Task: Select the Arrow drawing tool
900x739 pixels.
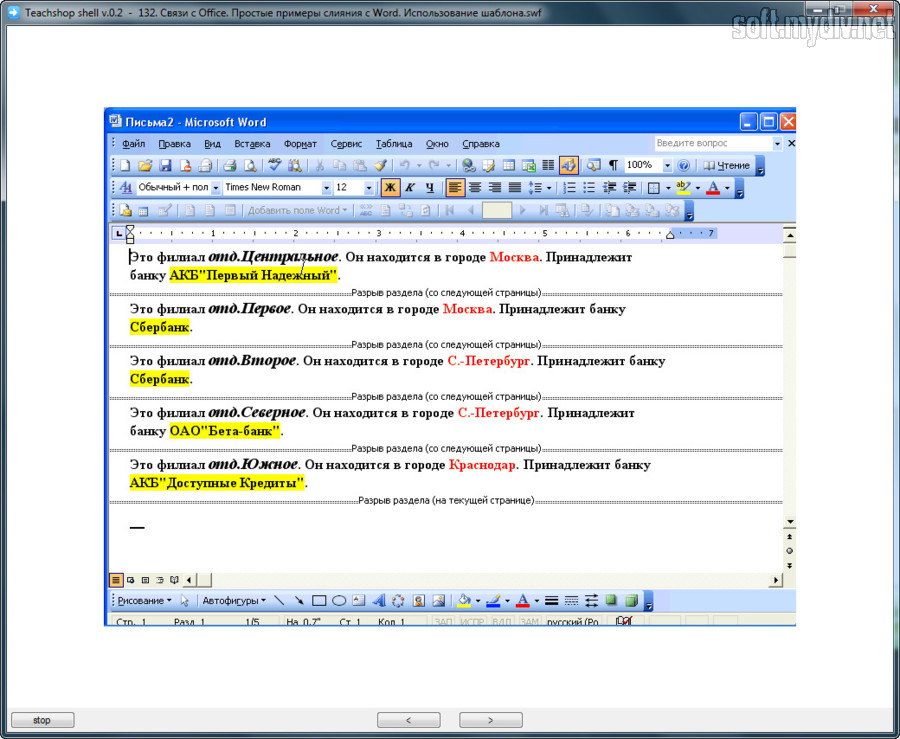Action: tap(299, 601)
